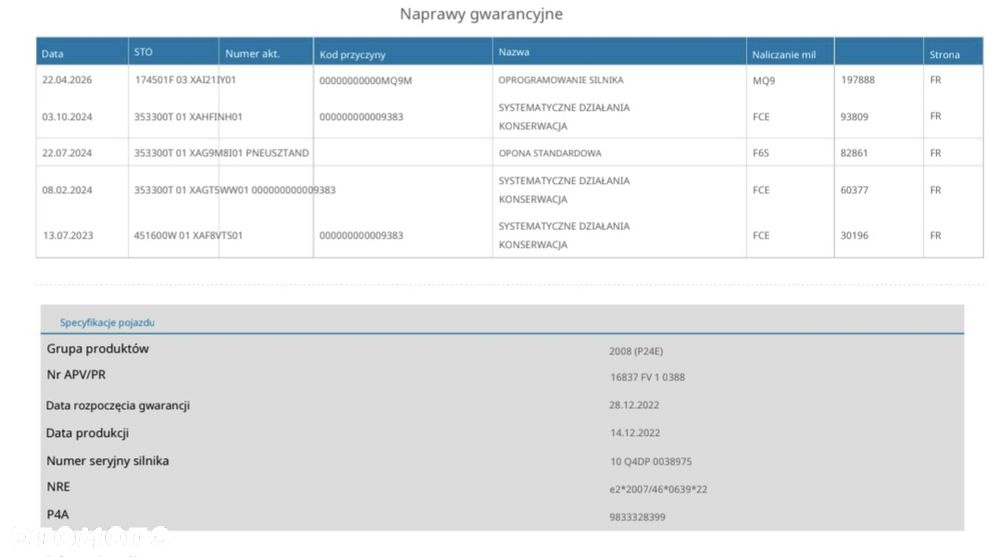Click the P4A label
Viewport: 1000px width, 557px height.
pyautogui.click(x=57, y=514)
